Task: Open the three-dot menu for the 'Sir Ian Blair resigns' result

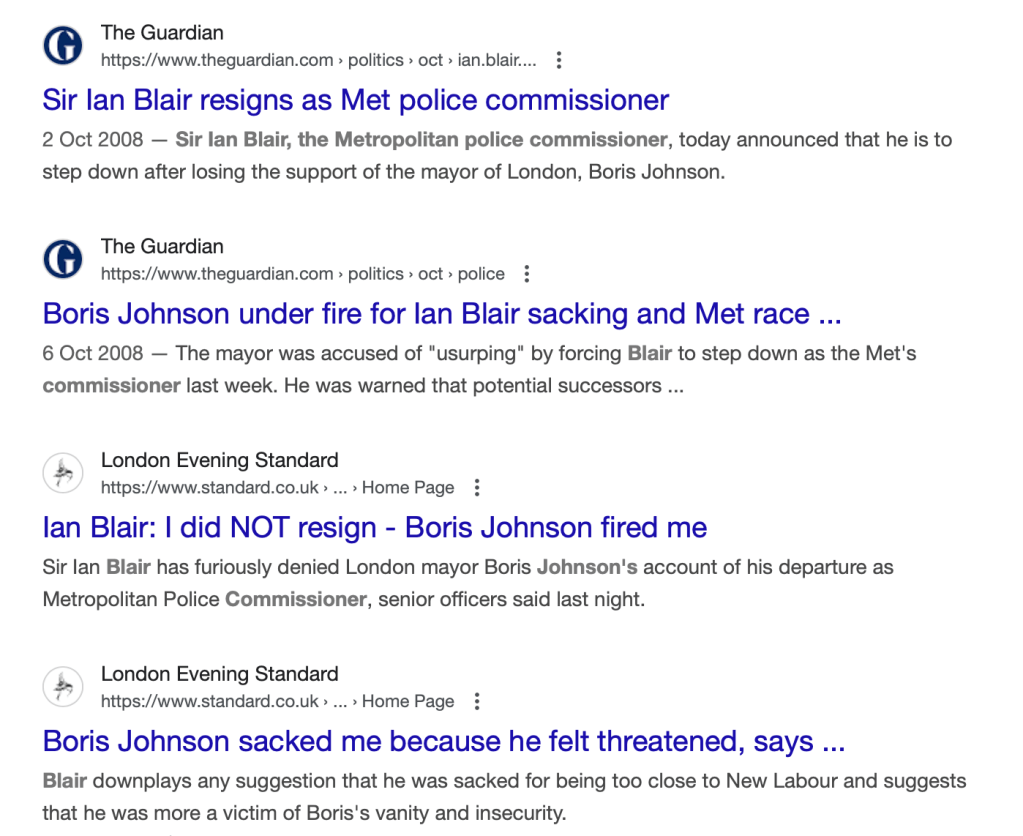Action: pyautogui.click(x=559, y=60)
